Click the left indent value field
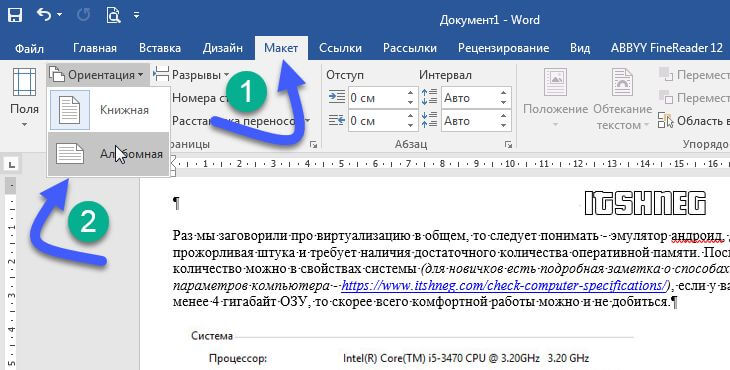The width and height of the screenshot is (730, 370). pos(376,98)
